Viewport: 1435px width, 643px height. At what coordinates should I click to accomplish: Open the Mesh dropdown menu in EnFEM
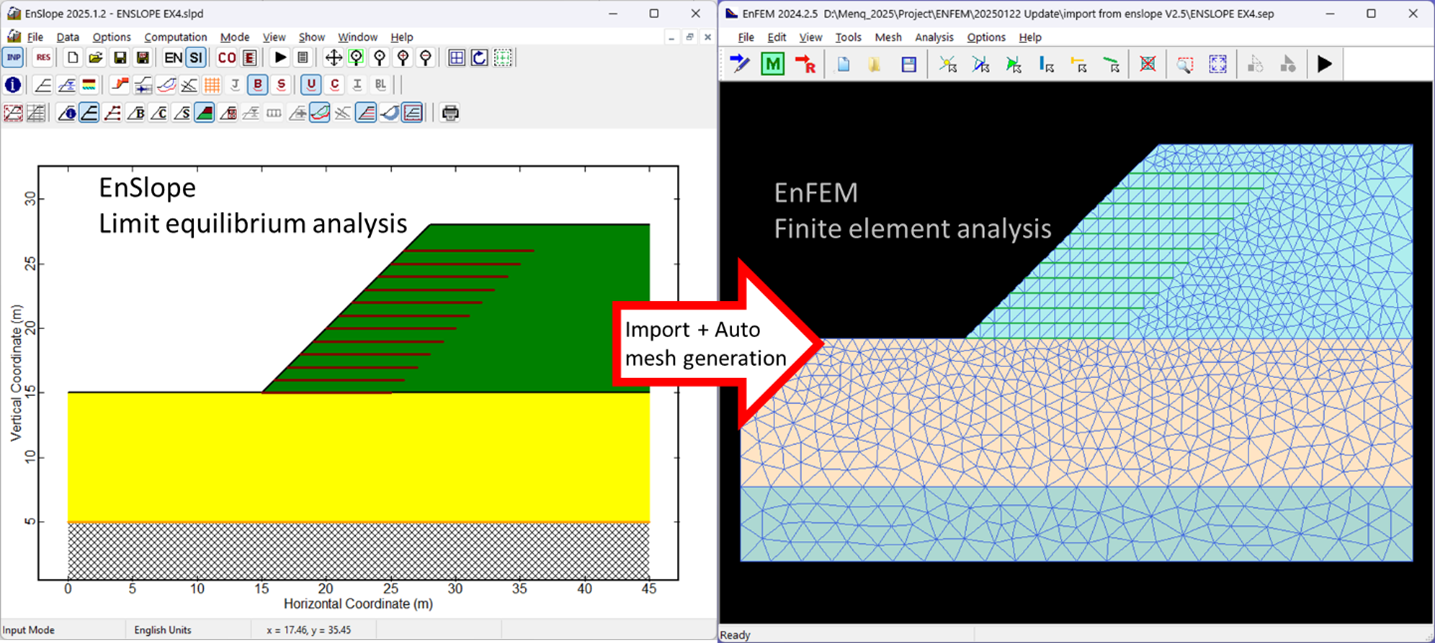click(888, 37)
